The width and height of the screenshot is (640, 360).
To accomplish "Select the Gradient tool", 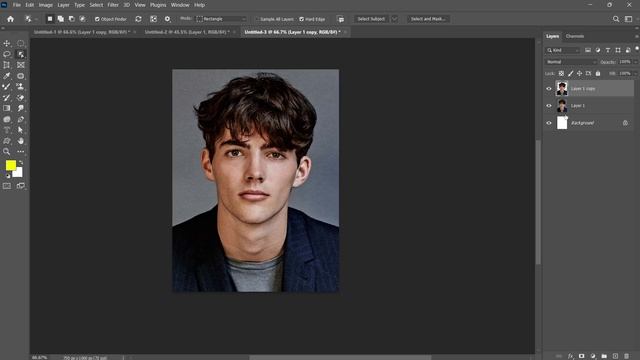I will point(7,108).
